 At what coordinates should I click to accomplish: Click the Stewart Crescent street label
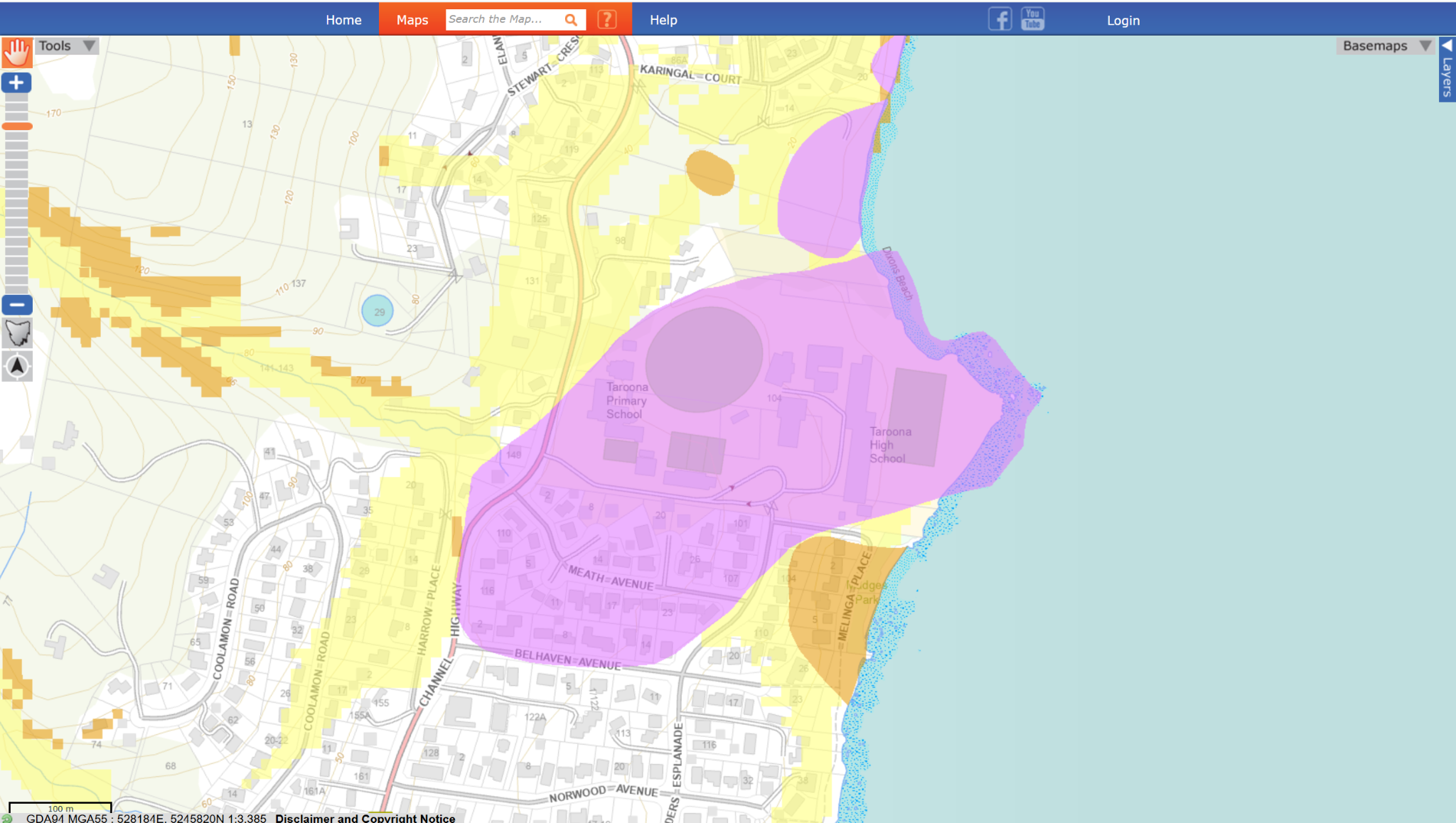click(x=543, y=66)
